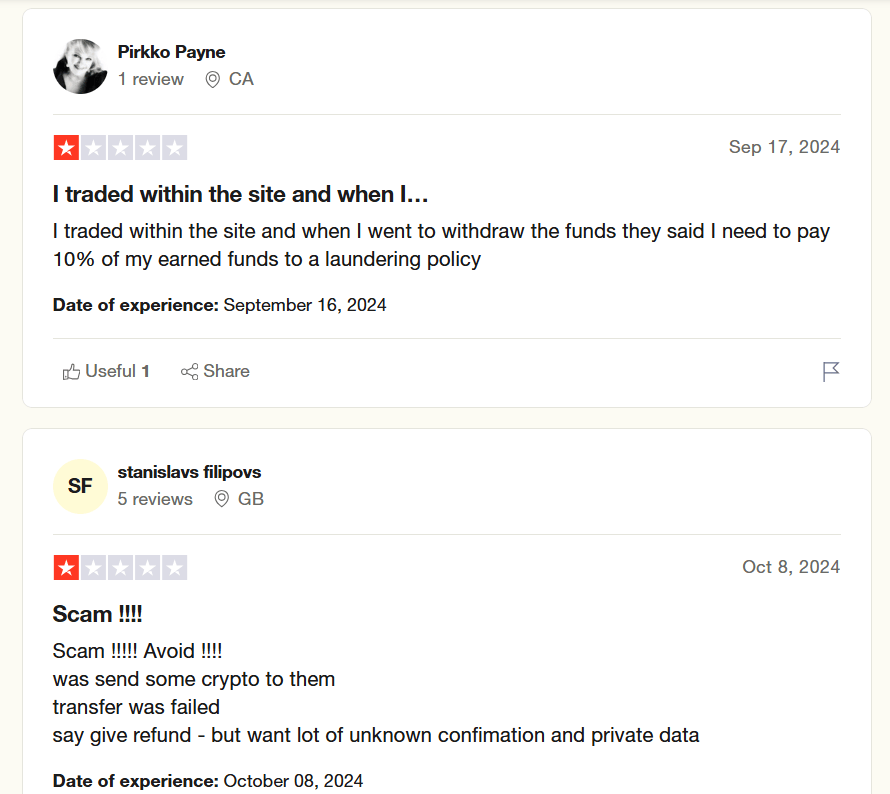Flag Pirkko Payne's review with the flag icon
The image size is (890, 794).
click(x=831, y=372)
